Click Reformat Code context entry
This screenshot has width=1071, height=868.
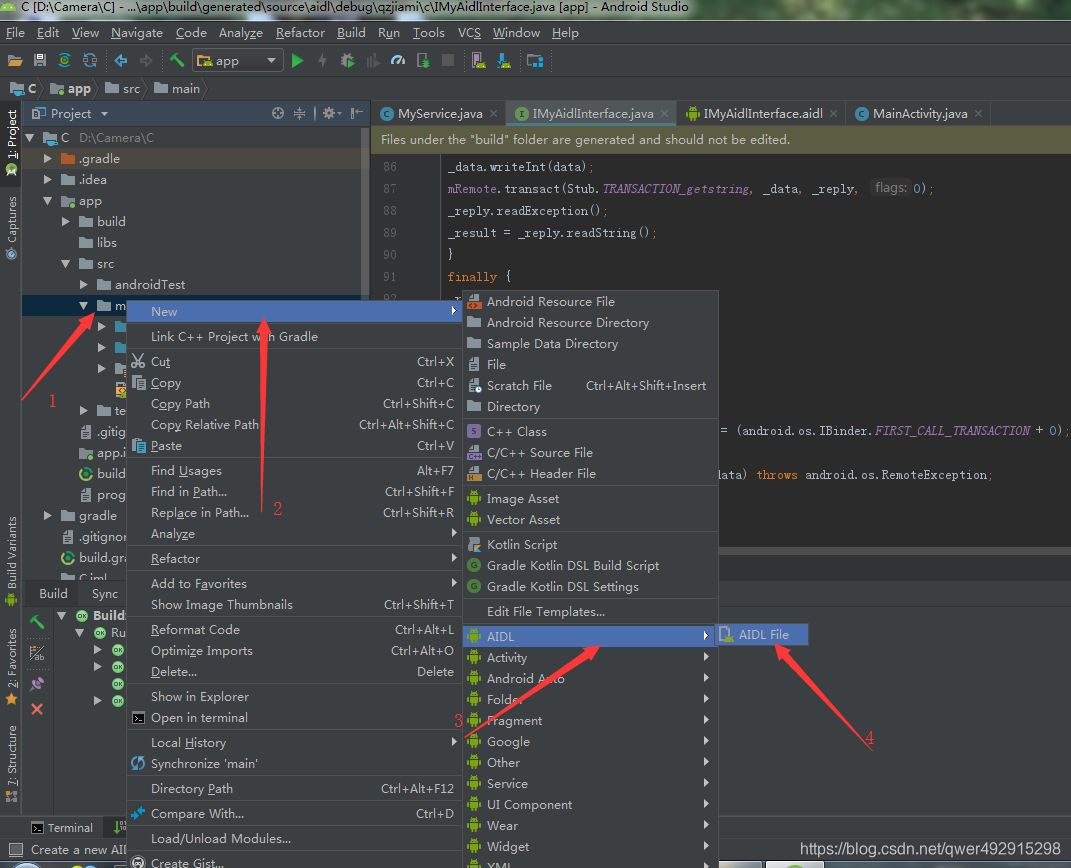tap(294, 630)
